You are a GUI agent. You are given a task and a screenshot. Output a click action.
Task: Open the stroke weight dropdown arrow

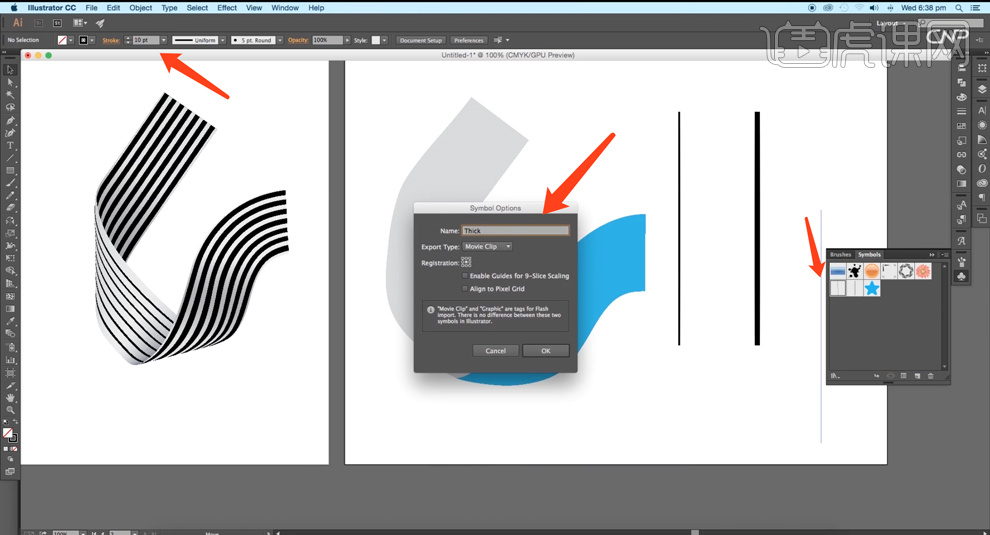[x=164, y=40]
